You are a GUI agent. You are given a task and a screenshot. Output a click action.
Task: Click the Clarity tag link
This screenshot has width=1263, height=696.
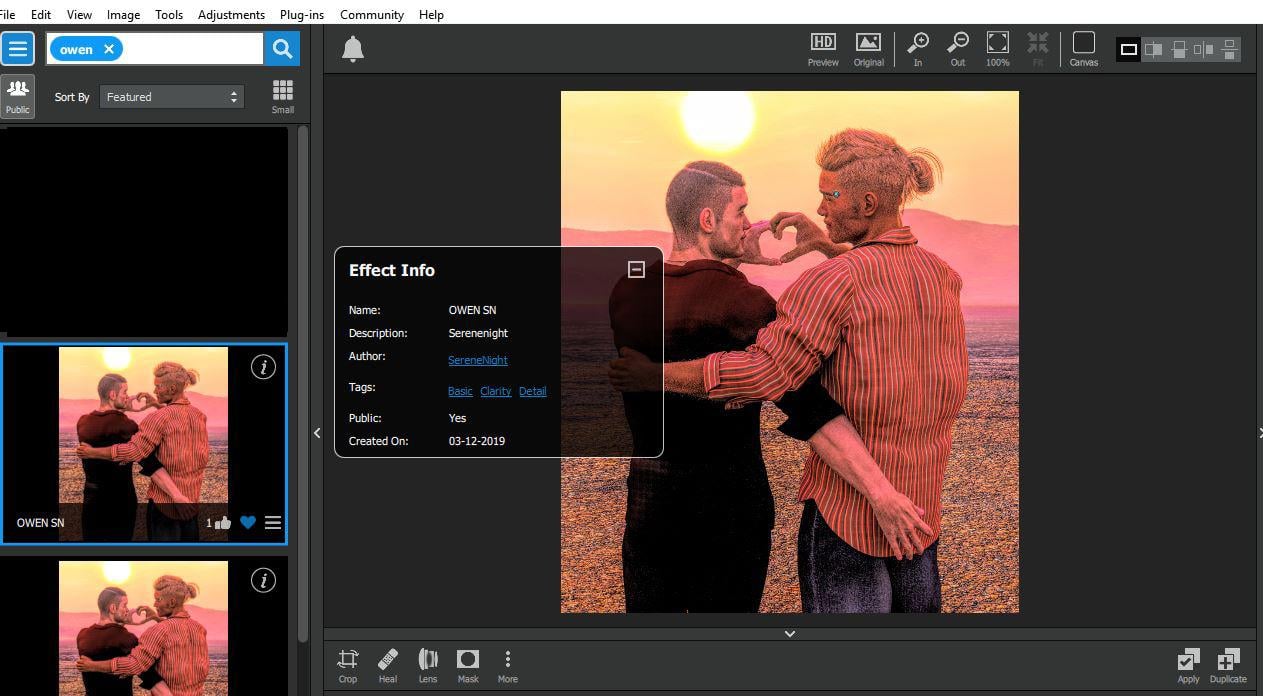495,391
